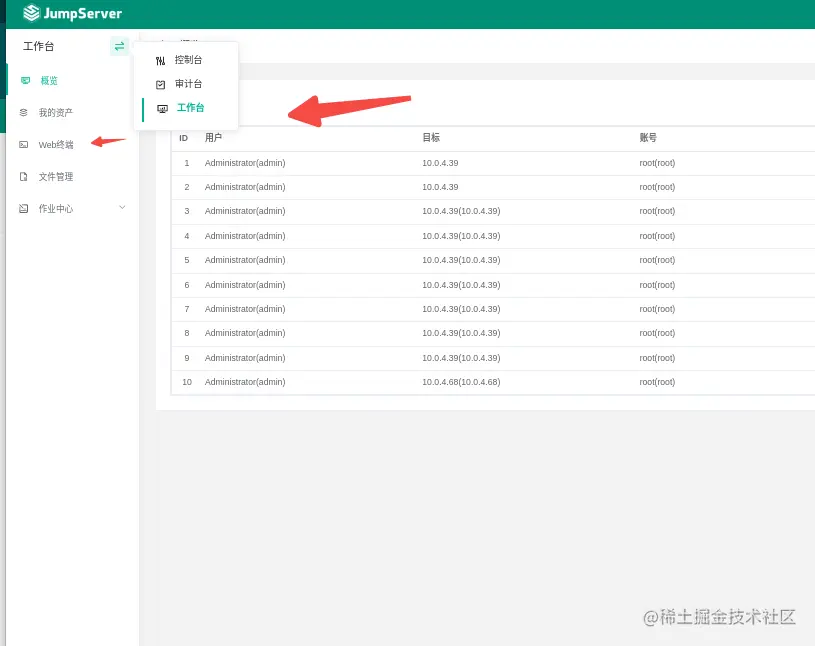Viewport: 815px width, 646px height.
Task: Click the 工作台 monitor icon in the menu
Action: click(x=163, y=109)
